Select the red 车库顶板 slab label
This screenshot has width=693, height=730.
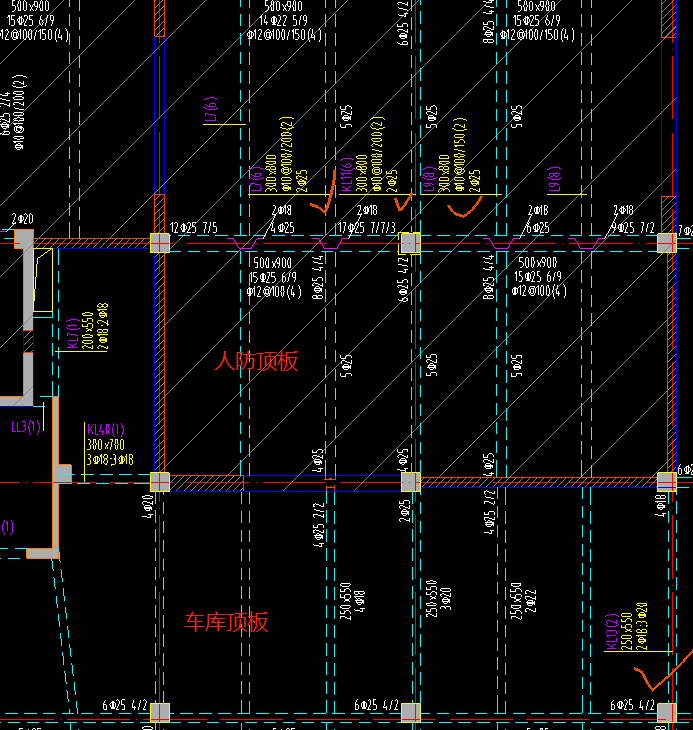click(226, 622)
